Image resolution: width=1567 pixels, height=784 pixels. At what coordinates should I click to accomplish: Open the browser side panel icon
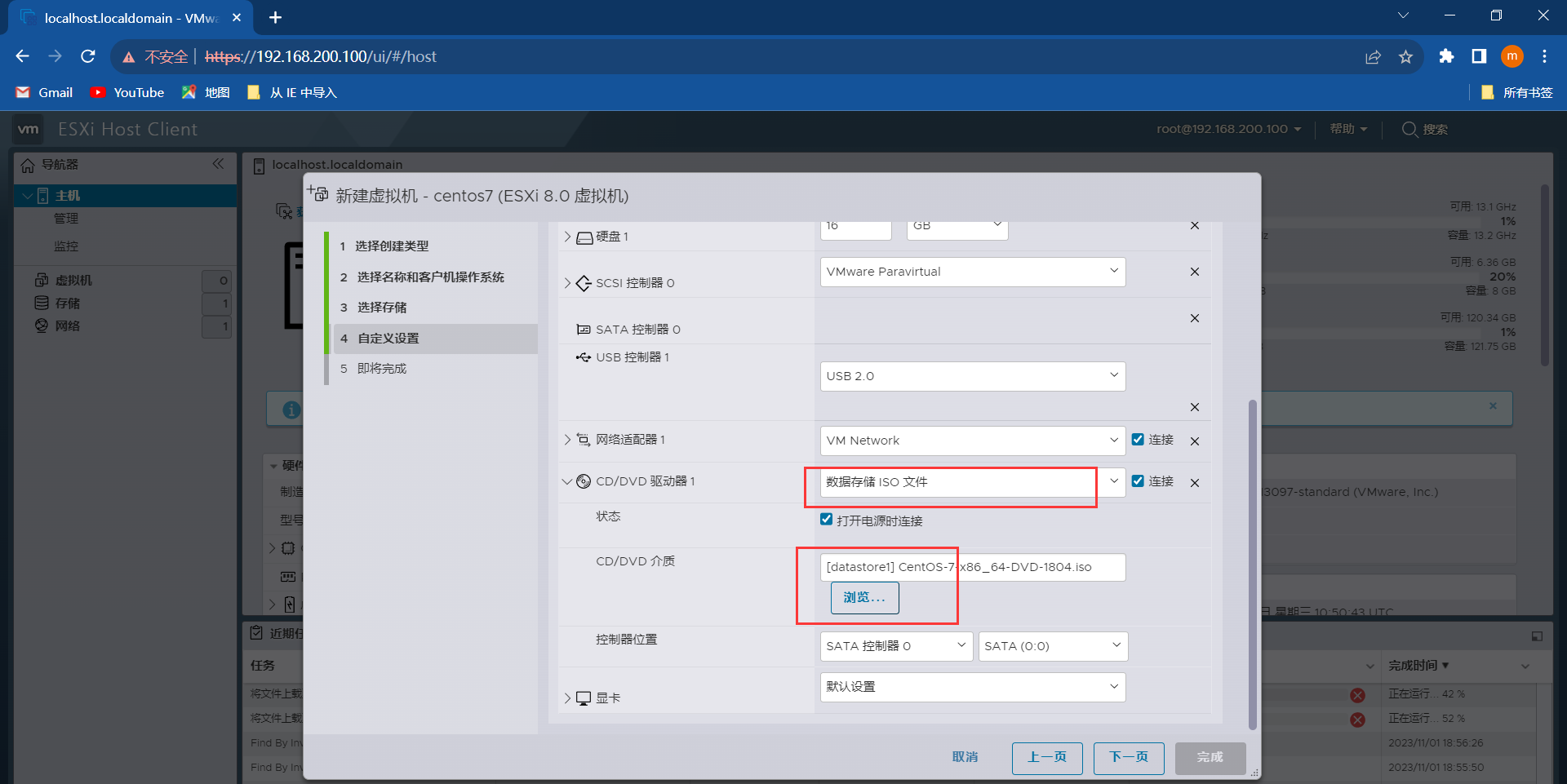click(1479, 56)
